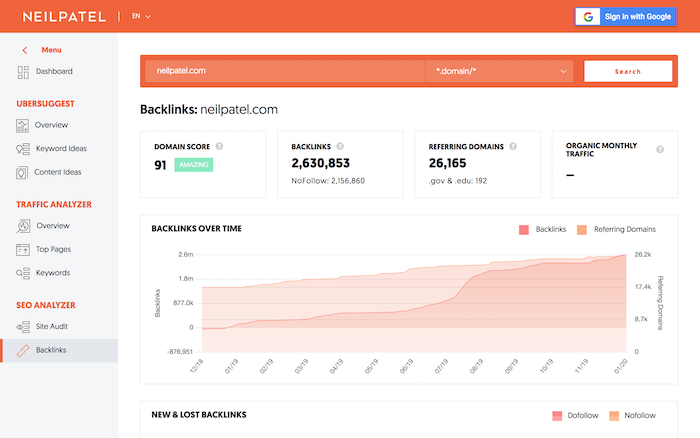Click the 26,165 referring domains value
700x438 pixels.
click(447, 163)
